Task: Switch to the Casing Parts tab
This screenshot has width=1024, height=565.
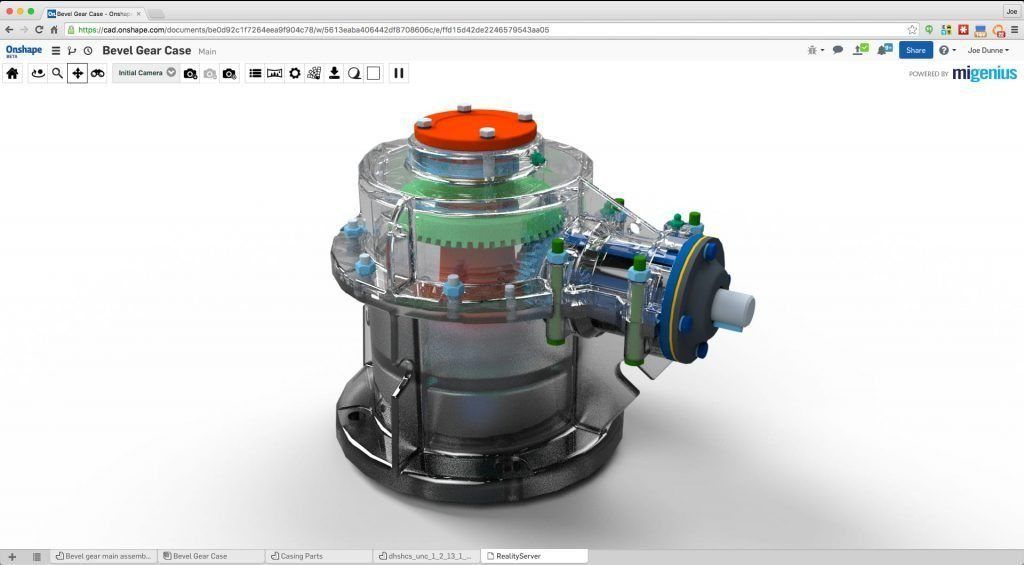Action: coord(319,557)
